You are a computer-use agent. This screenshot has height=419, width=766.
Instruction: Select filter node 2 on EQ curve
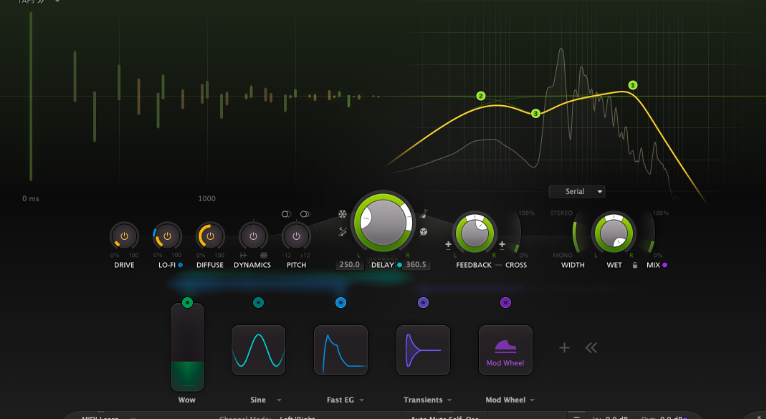coord(481,96)
